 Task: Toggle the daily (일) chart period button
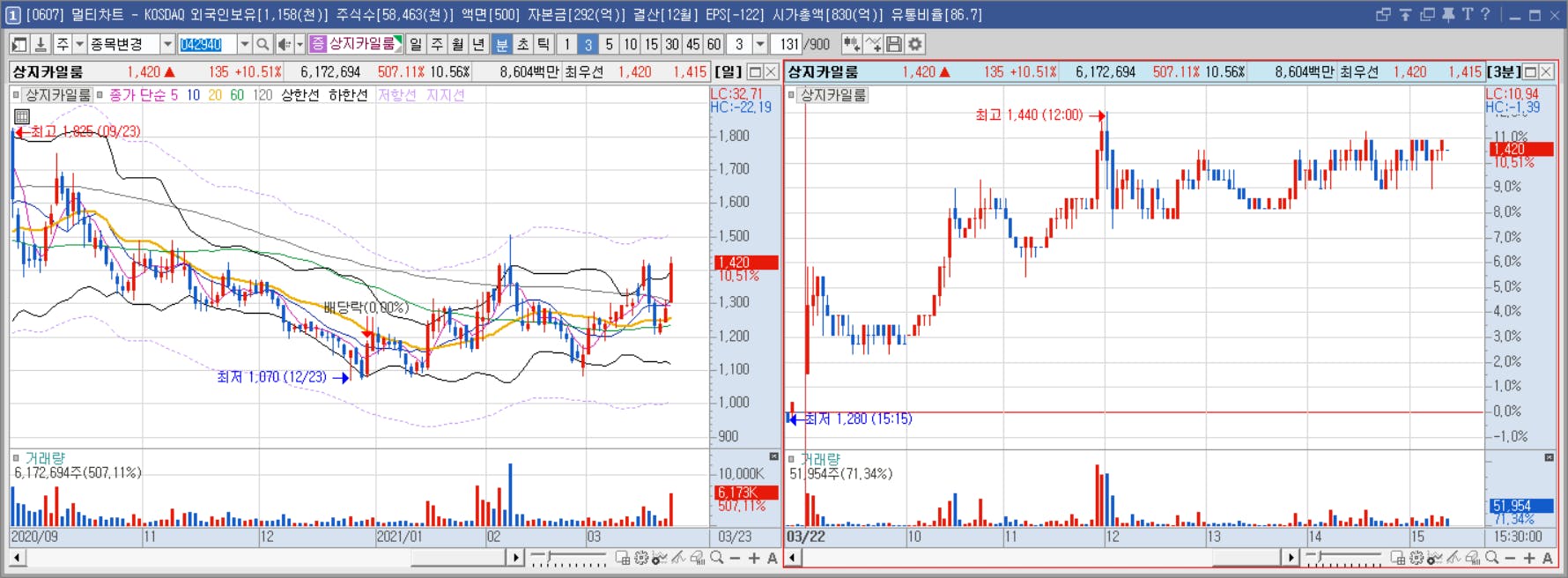[416, 44]
